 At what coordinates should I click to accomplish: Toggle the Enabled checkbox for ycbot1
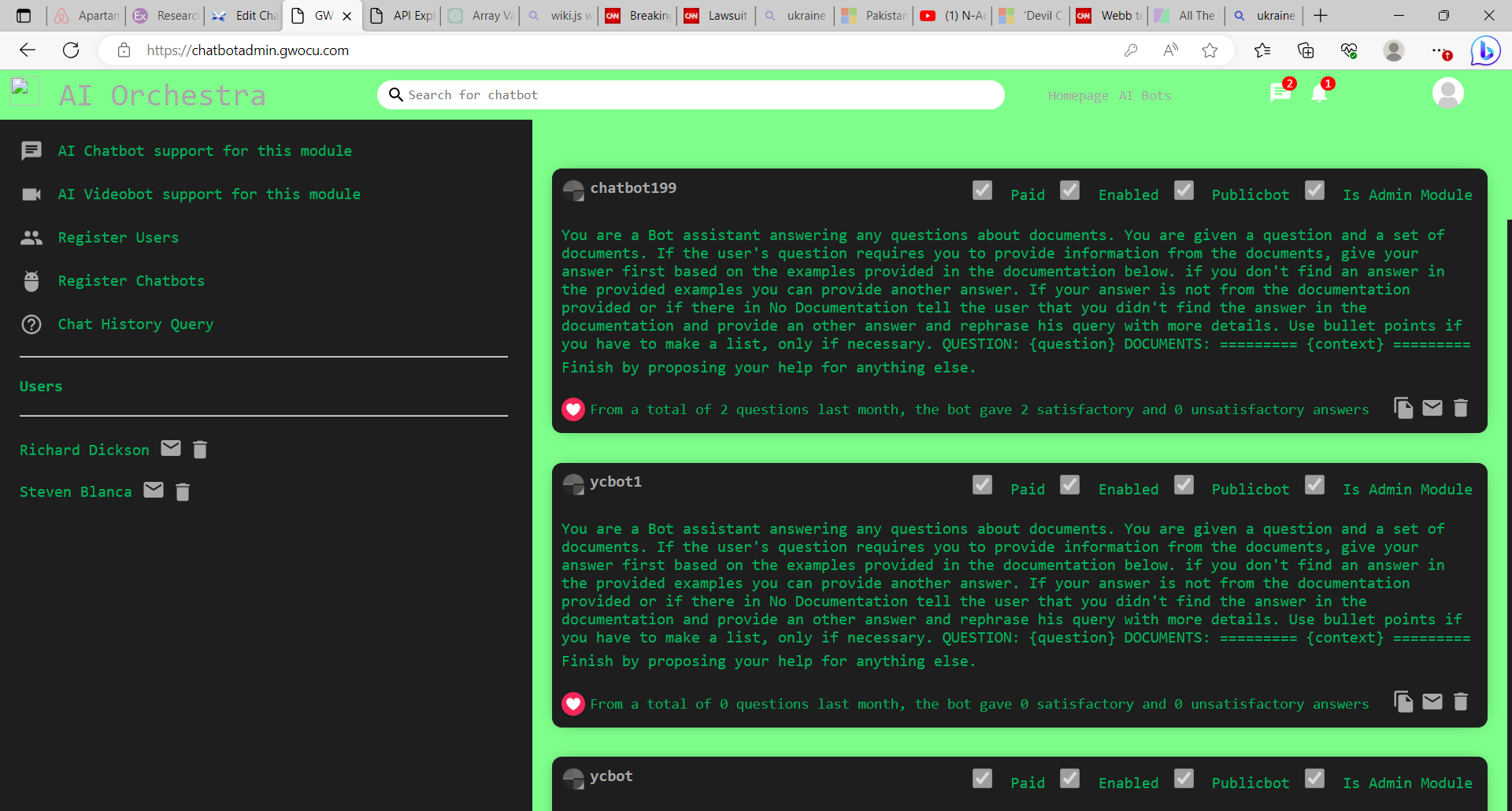(x=1069, y=485)
